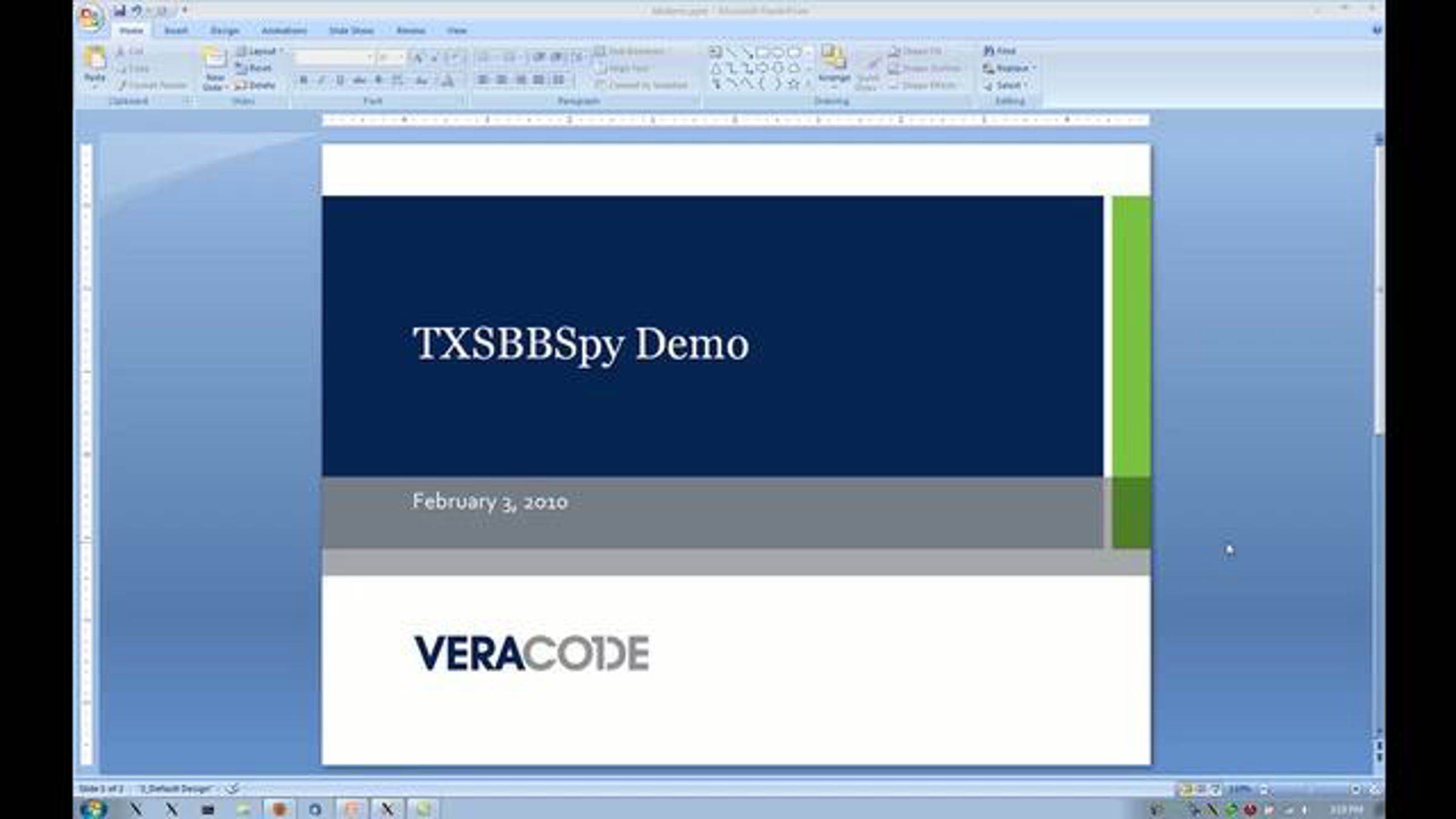Fit slide to current window
Screen dimensions: 1456x819
point(1375,789)
